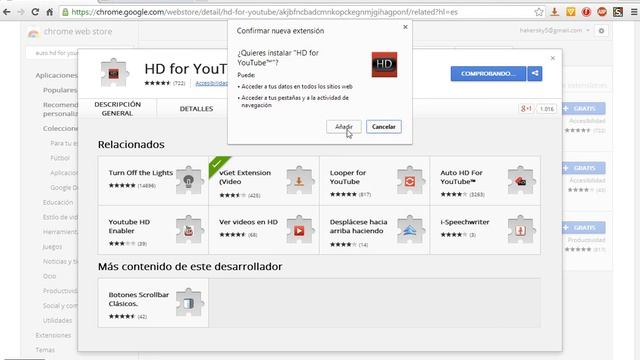Open vGet Extension (Video title
Screen dimensions: 640x360
(245, 177)
